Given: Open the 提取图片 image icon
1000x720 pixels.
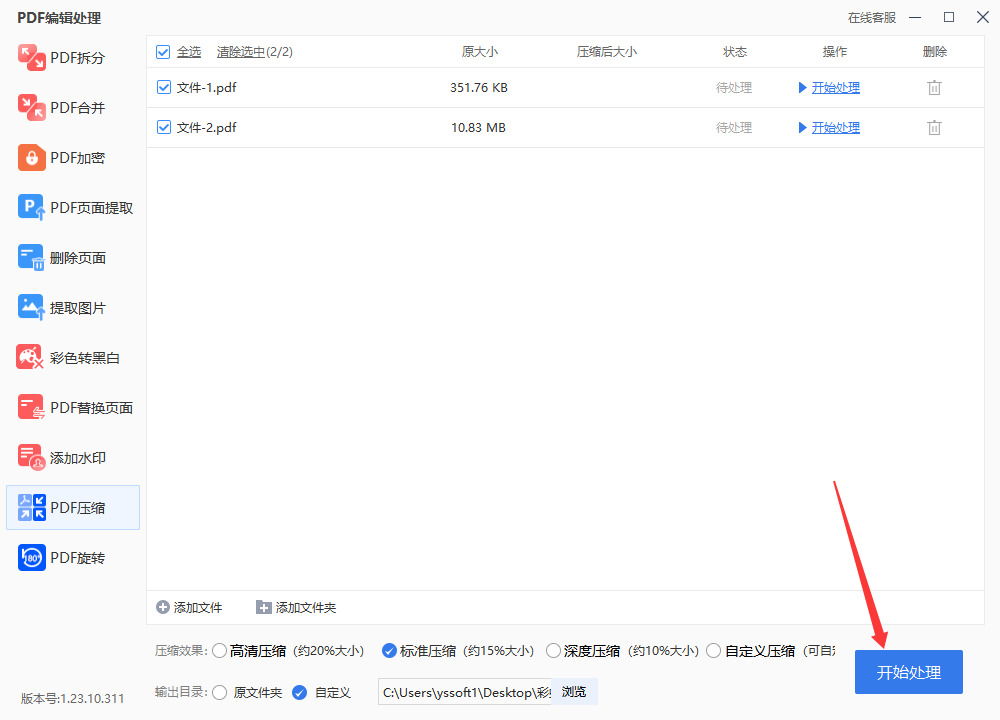Looking at the screenshot, I should point(31,307).
